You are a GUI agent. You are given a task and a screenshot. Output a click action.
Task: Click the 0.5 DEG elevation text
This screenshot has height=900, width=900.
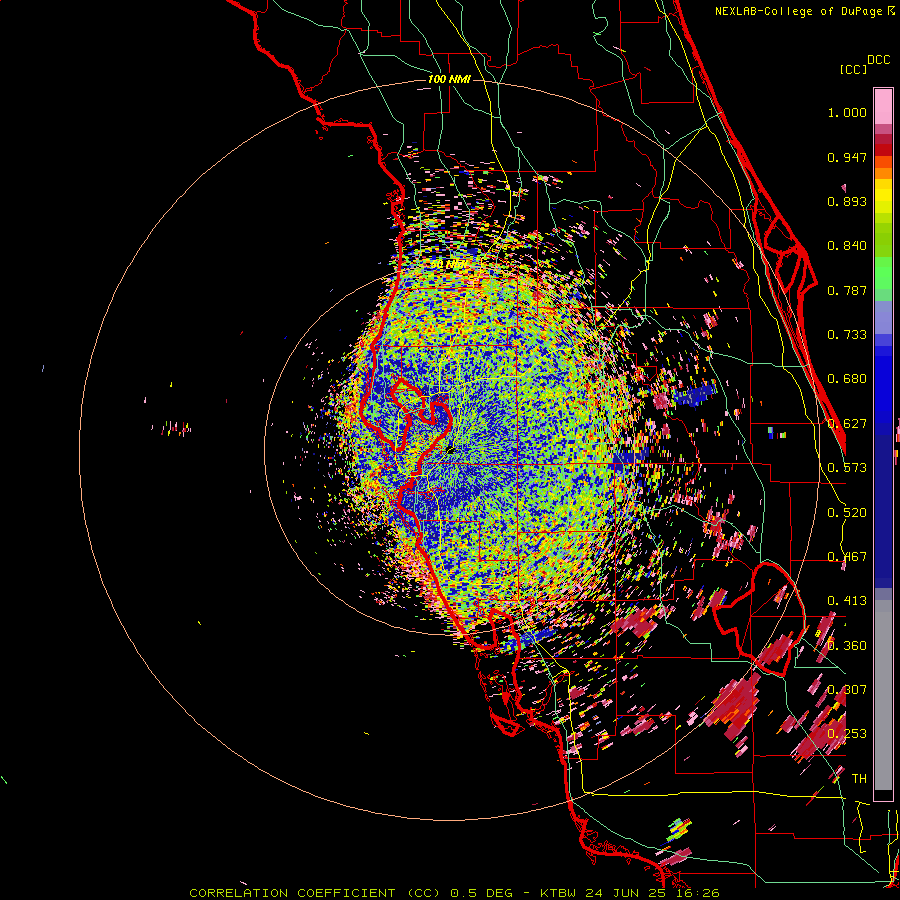coord(482,893)
